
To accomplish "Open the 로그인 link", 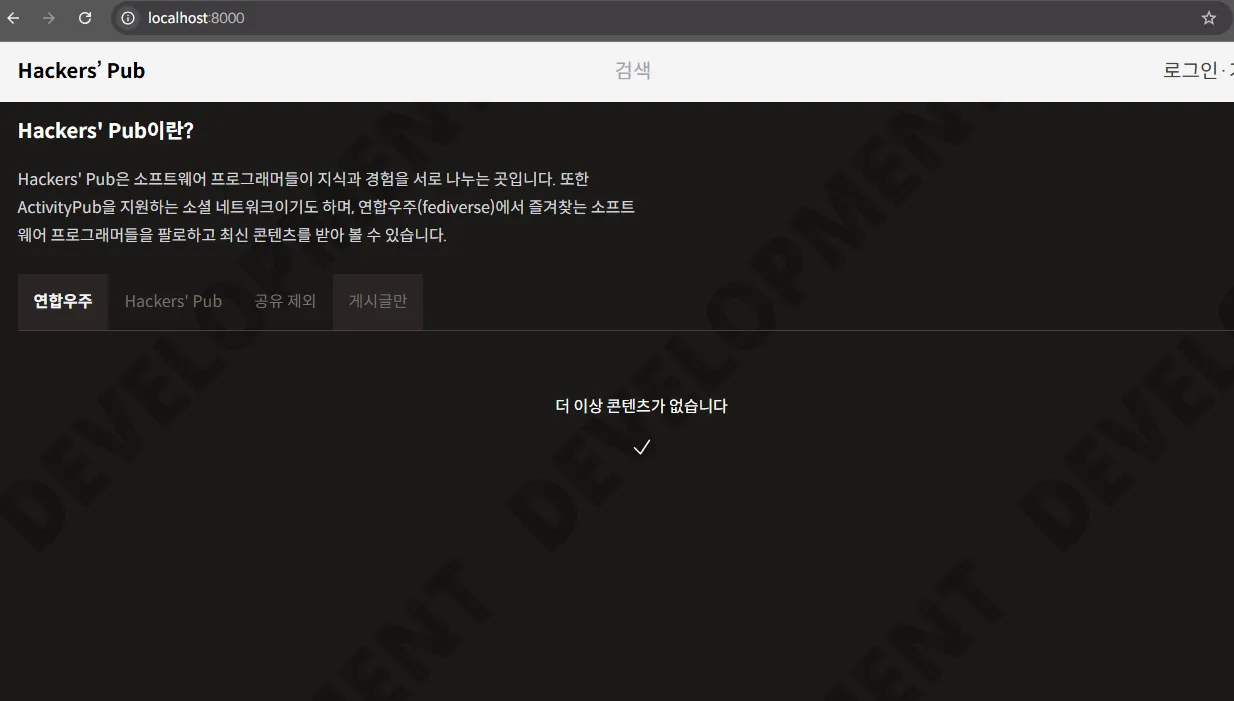I will tap(1190, 70).
